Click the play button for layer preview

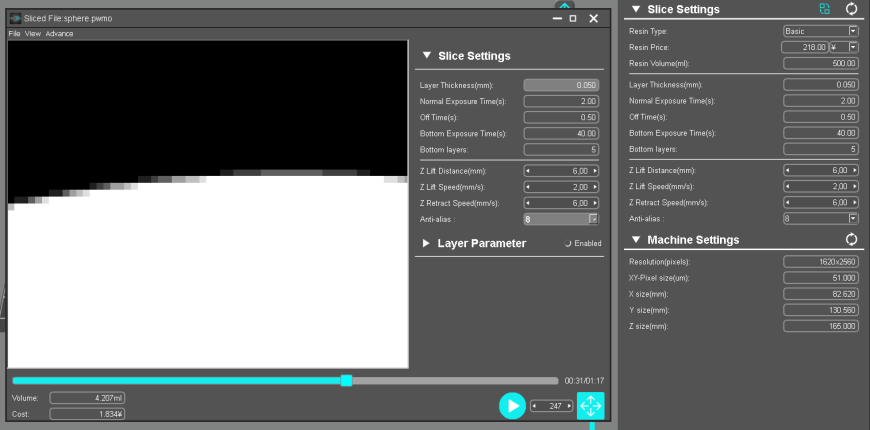pos(512,406)
